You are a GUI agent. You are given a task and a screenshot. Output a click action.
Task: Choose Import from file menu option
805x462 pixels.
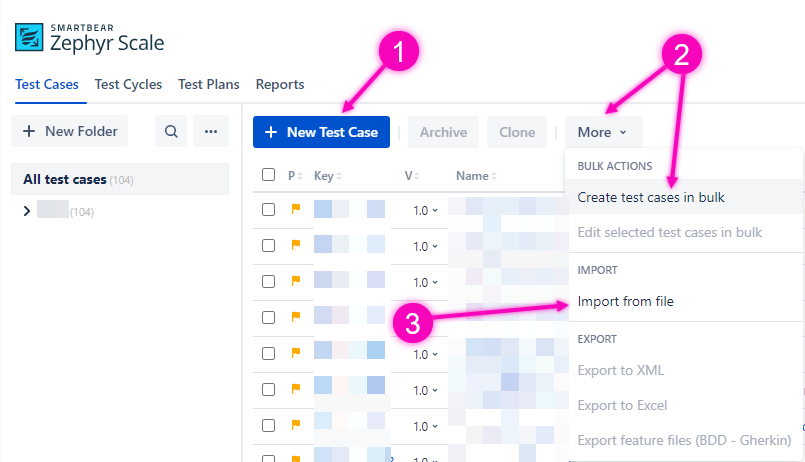(625, 301)
